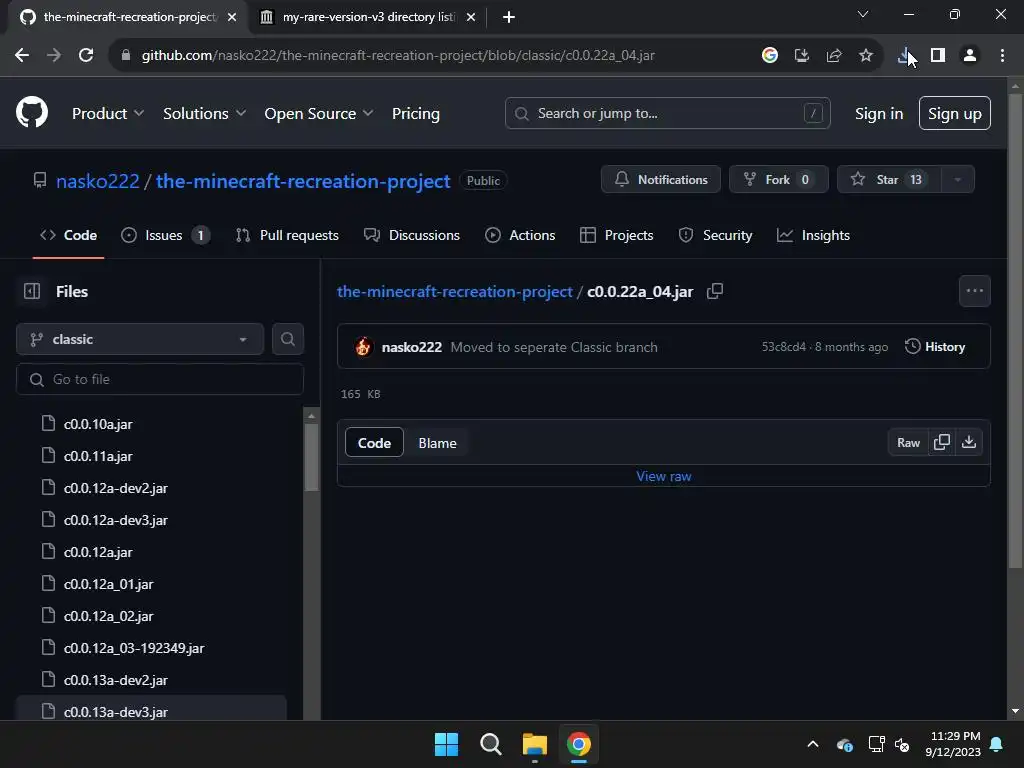Viewport: 1024px width, 768px height.
Task: Click the file tree scrollbar thumb
Action: tap(312, 457)
